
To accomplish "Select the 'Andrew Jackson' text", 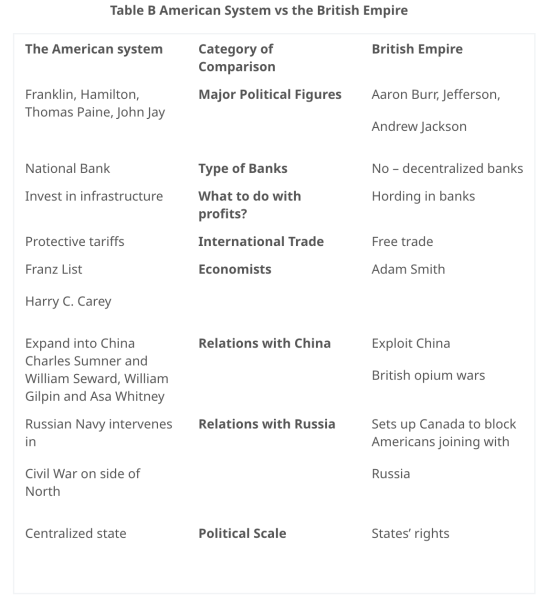I will coord(419,127).
